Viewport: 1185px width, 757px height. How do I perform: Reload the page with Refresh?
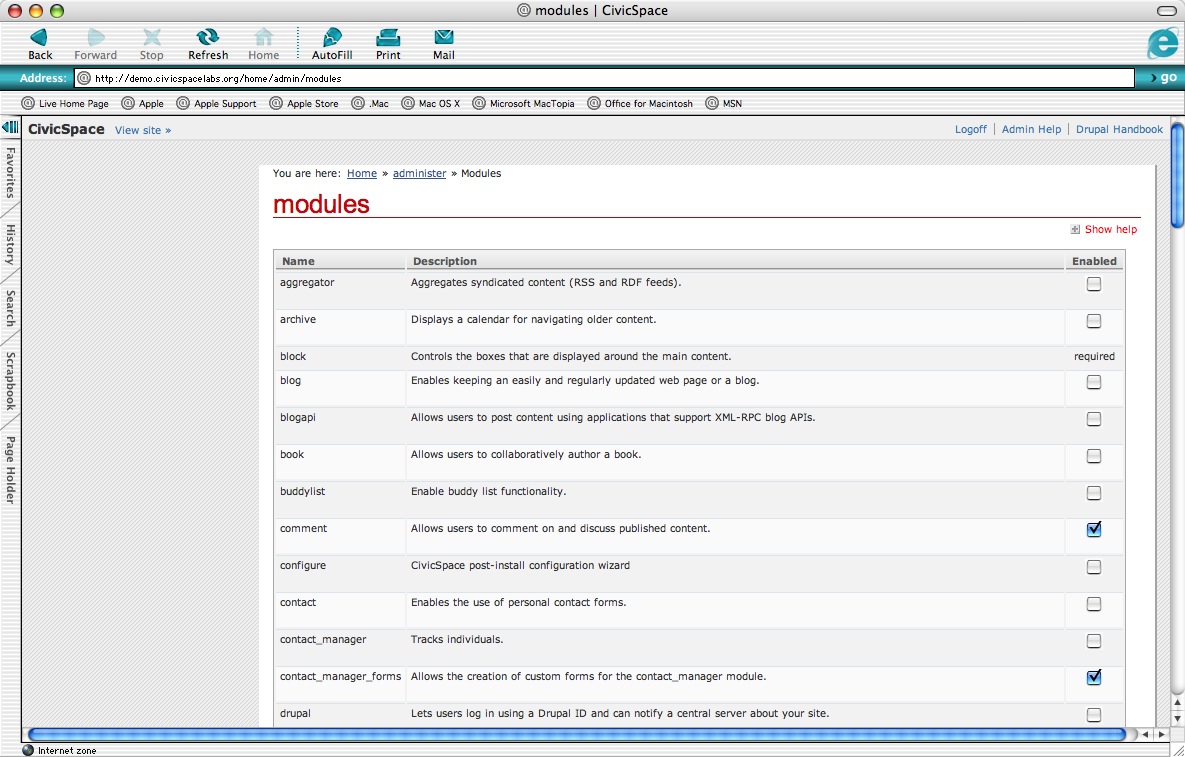click(208, 44)
